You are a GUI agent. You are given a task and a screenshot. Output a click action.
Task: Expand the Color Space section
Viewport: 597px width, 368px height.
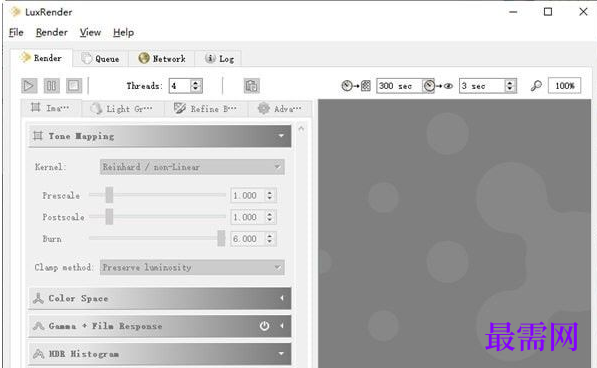coord(282,298)
